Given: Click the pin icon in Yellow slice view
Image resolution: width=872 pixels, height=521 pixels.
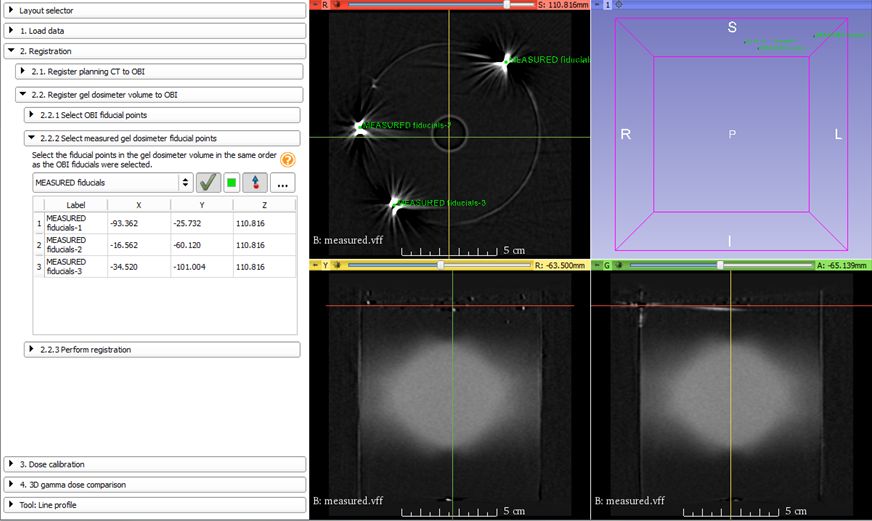Looking at the screenshot, I should point(315,265).
